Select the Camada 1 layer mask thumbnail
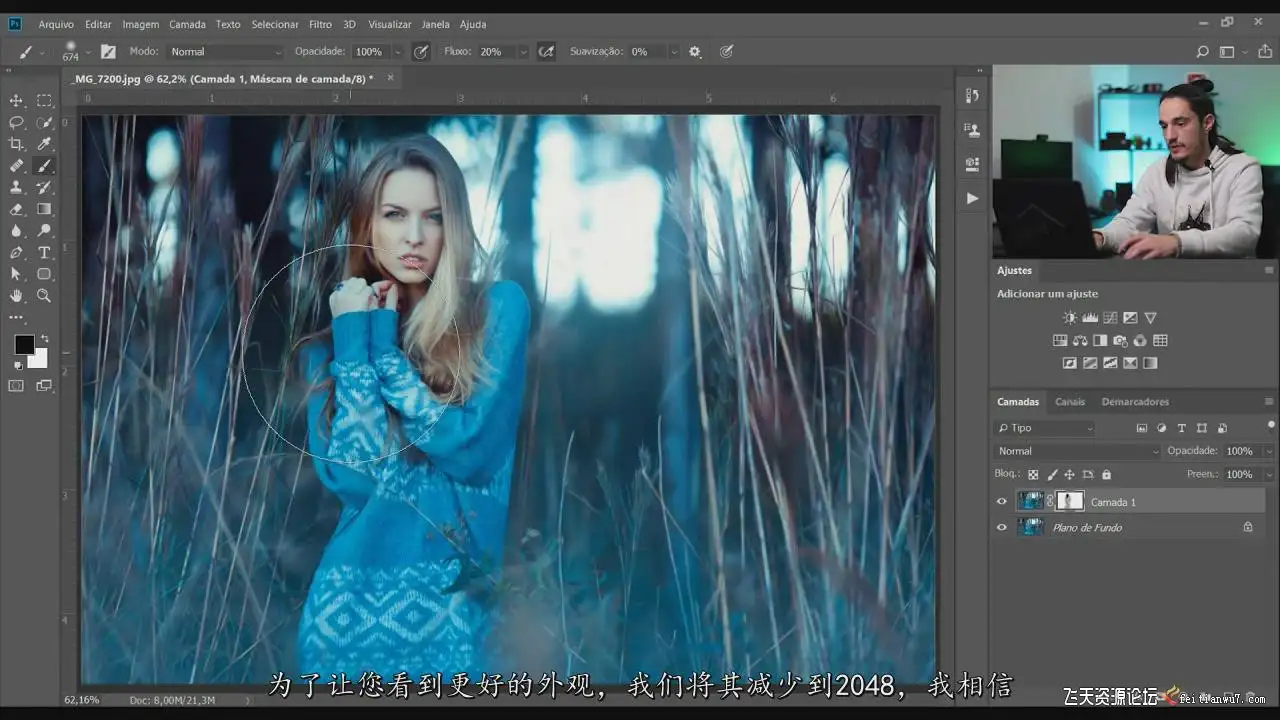1280x720 pixels. click(x=1069, y=501)
